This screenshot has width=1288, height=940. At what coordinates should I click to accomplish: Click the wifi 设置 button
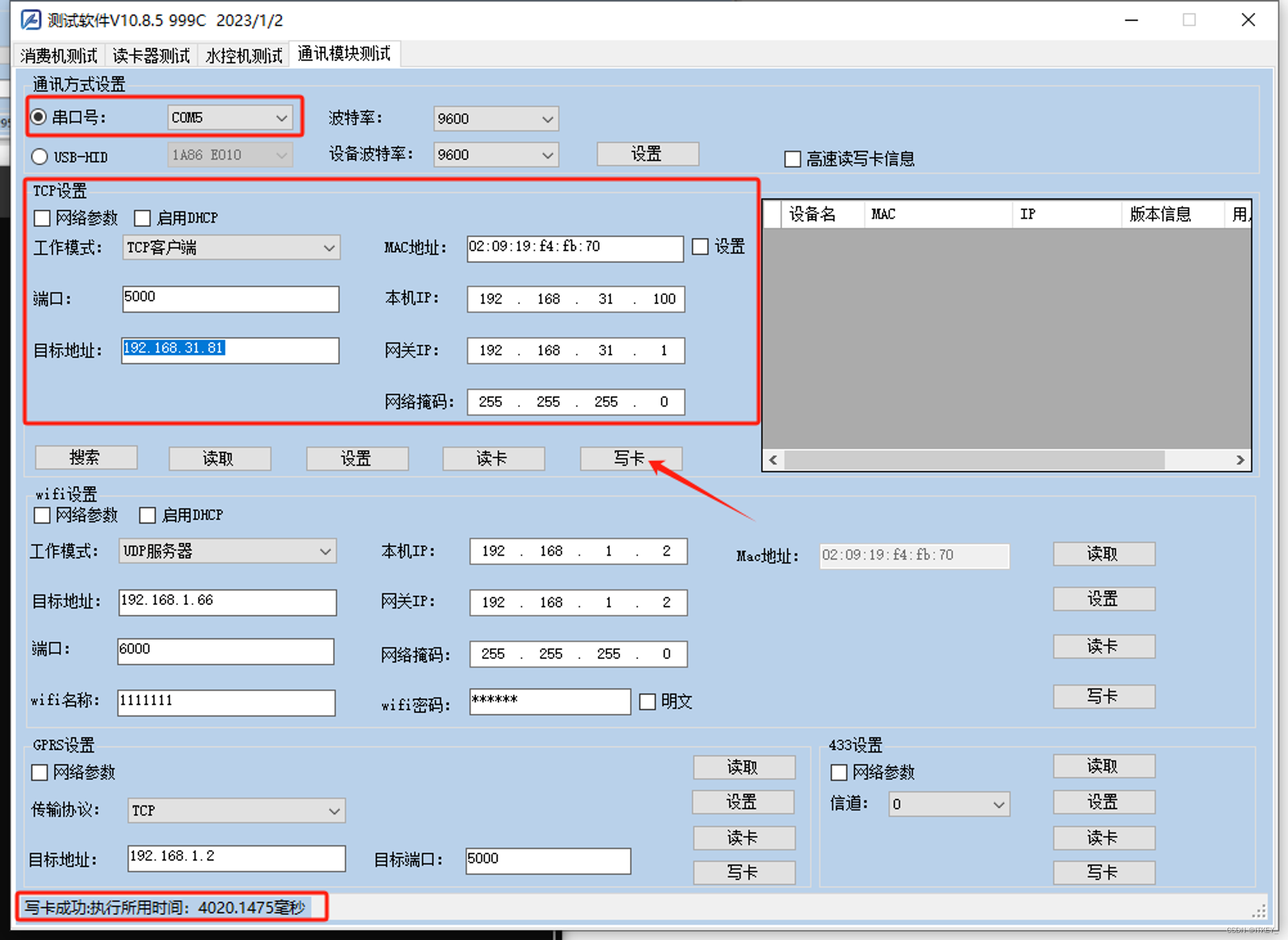(1104, 599)
